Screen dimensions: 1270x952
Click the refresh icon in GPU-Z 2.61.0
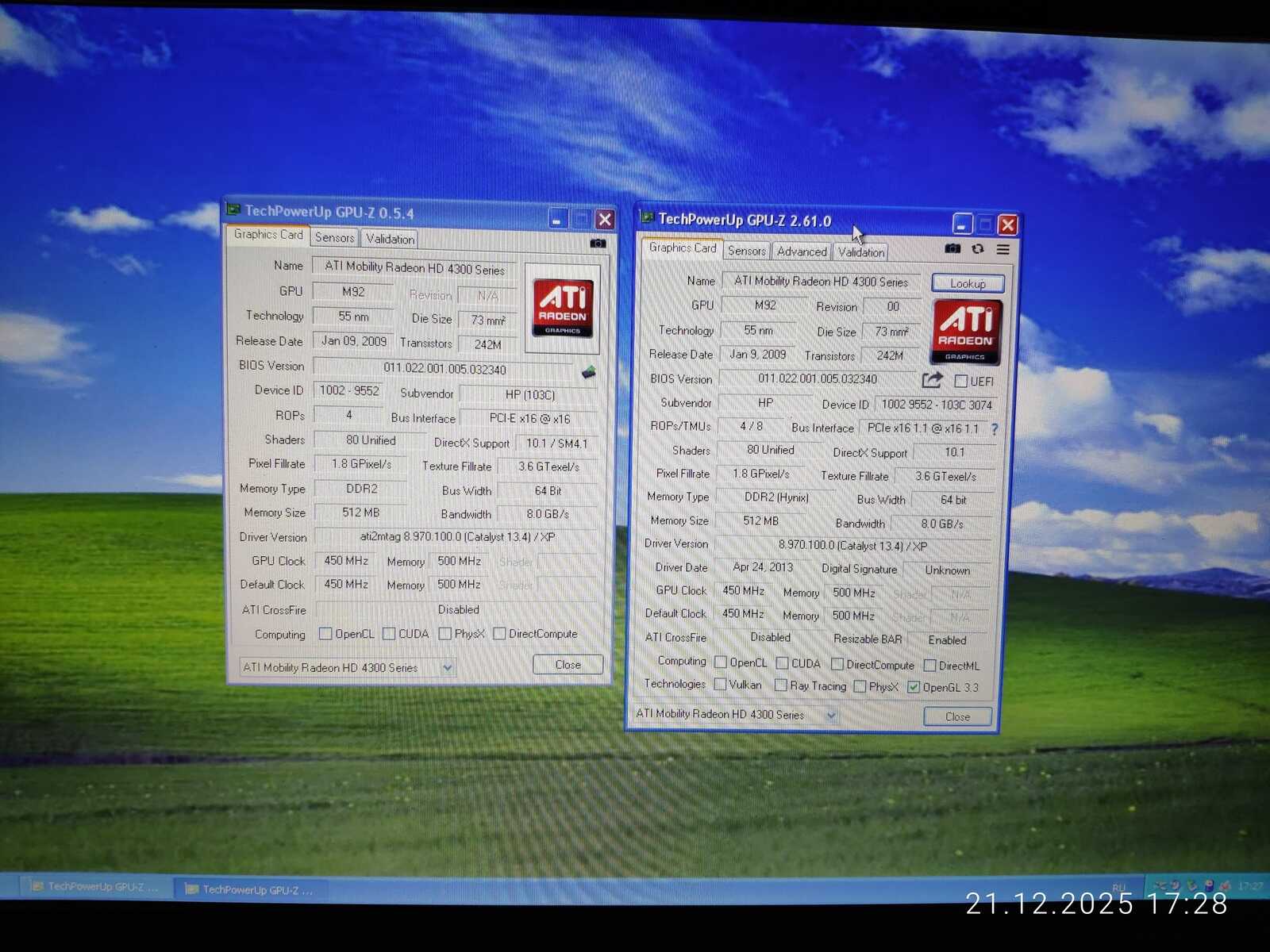click(978, 248)
